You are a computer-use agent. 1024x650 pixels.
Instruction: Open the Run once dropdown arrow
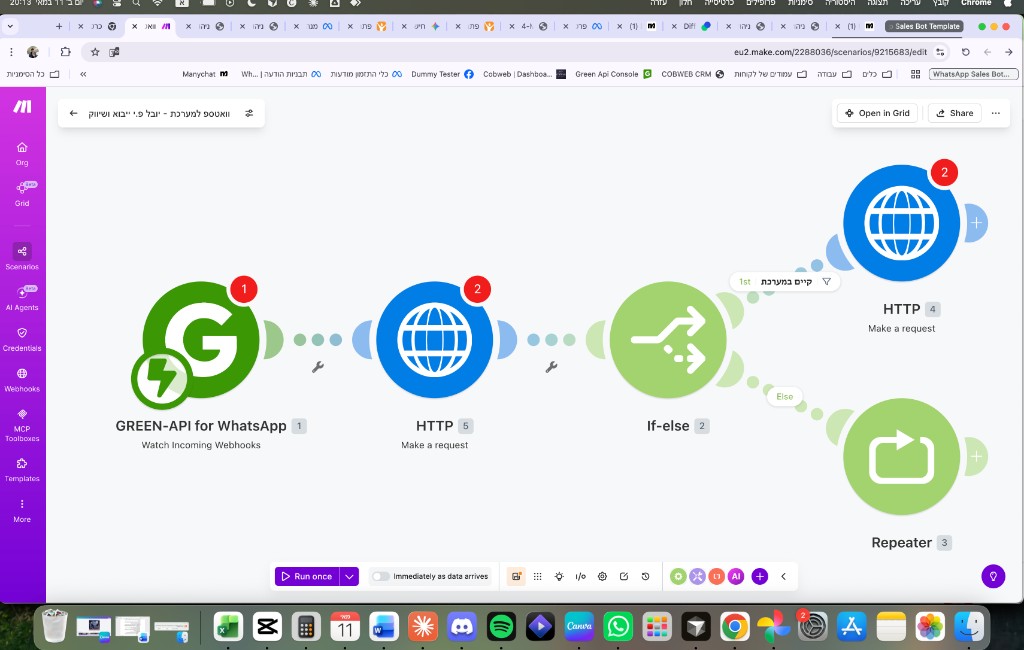click(x=349, y=576)
